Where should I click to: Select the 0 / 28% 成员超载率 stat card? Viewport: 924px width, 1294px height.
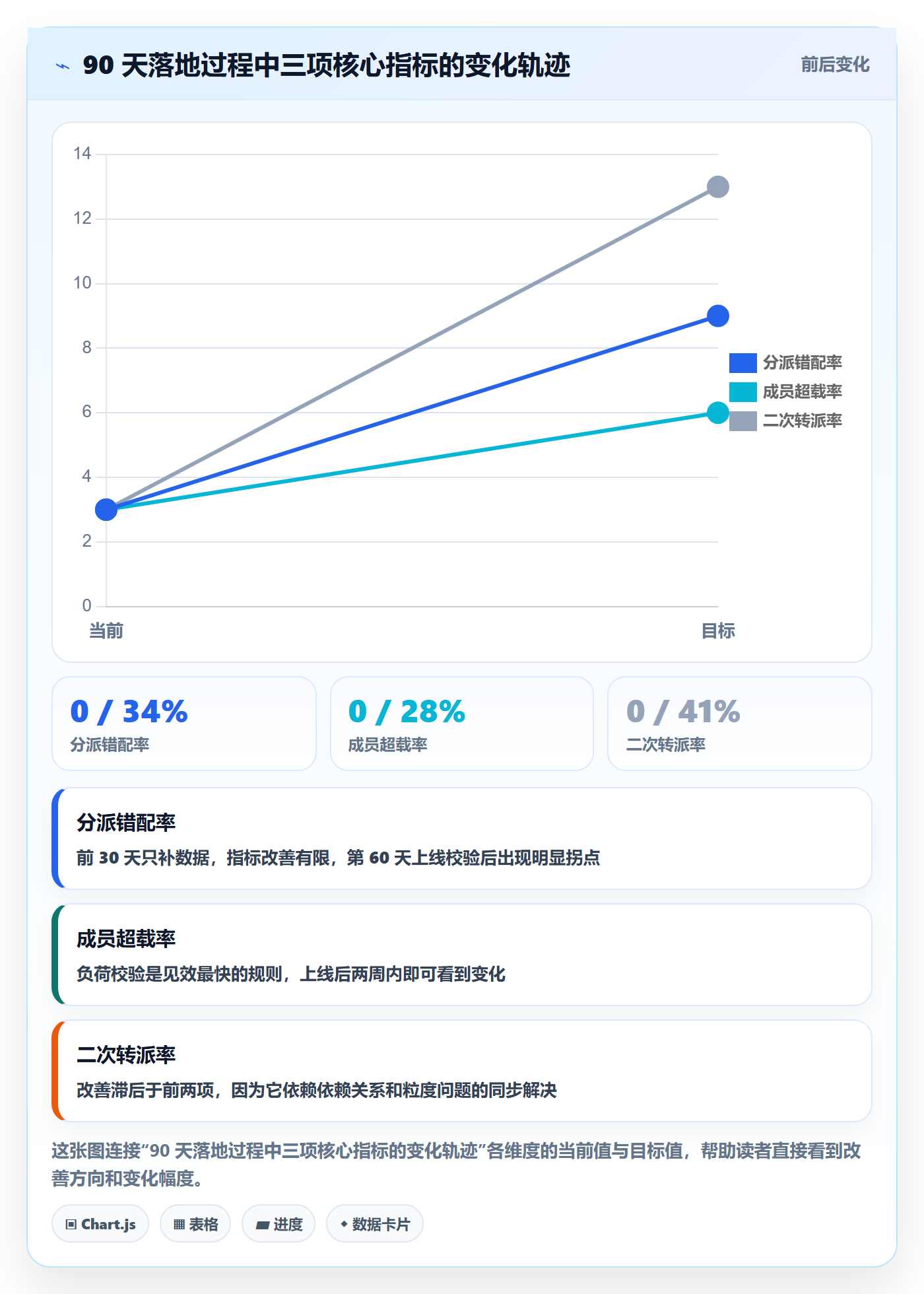[x=462, y=724]
